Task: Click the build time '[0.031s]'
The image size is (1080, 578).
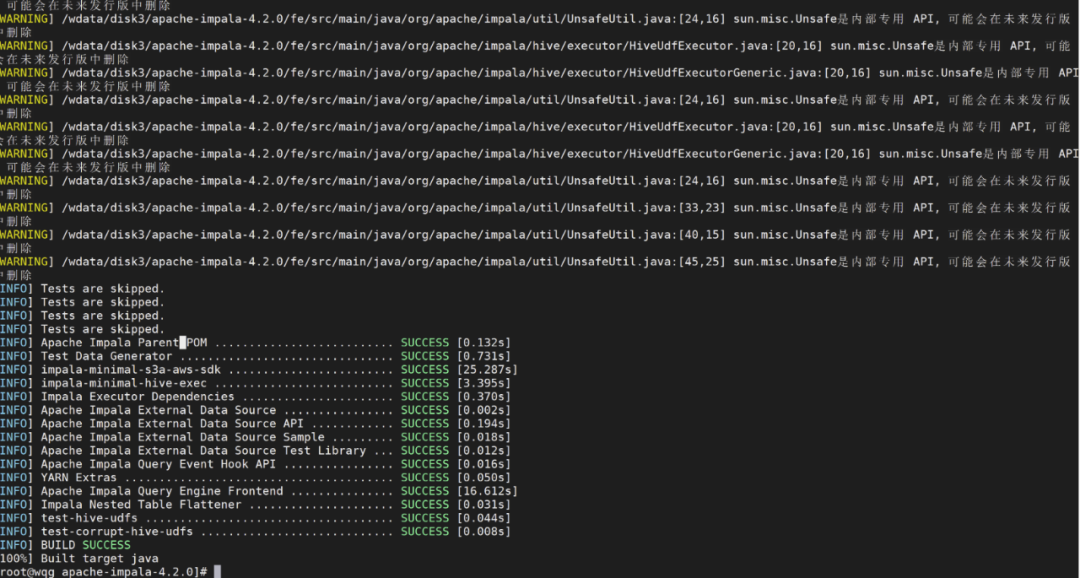Action: pyautogui.click(x=484, y=504)
